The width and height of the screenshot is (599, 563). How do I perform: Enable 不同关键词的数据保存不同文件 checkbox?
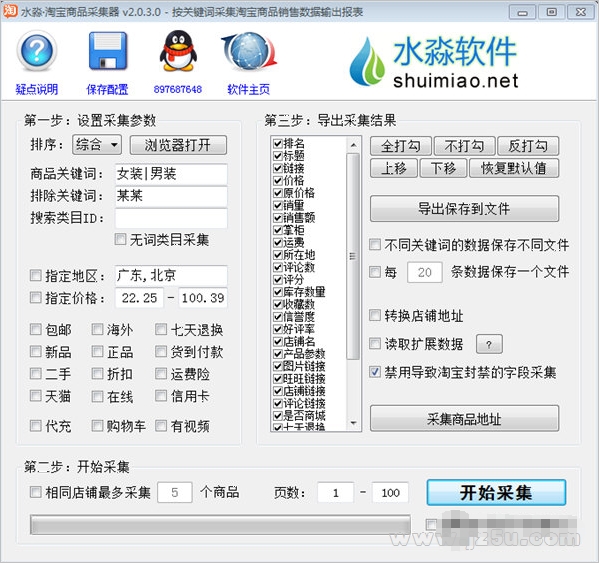coord(375,244)
